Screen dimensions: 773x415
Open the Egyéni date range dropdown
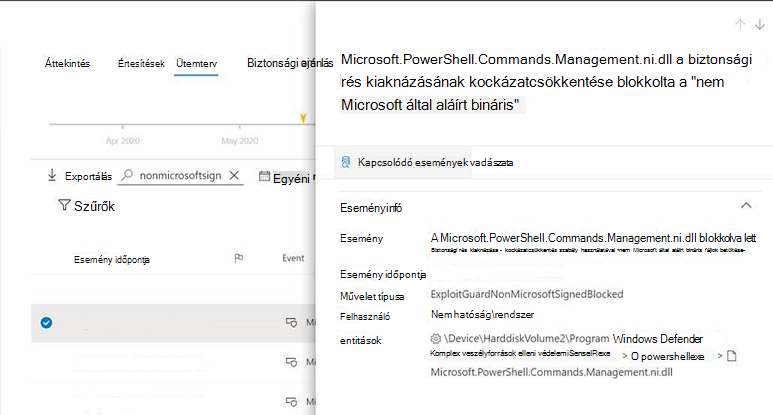291,178
